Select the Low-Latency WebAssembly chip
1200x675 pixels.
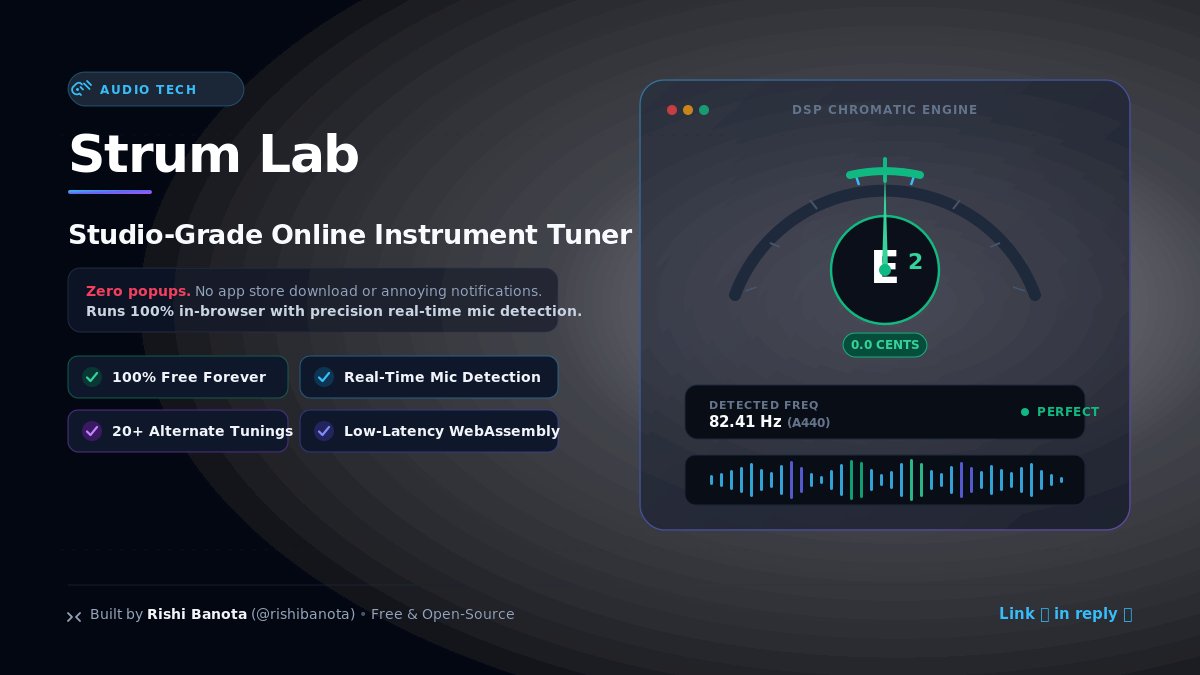tap(429, 431)
